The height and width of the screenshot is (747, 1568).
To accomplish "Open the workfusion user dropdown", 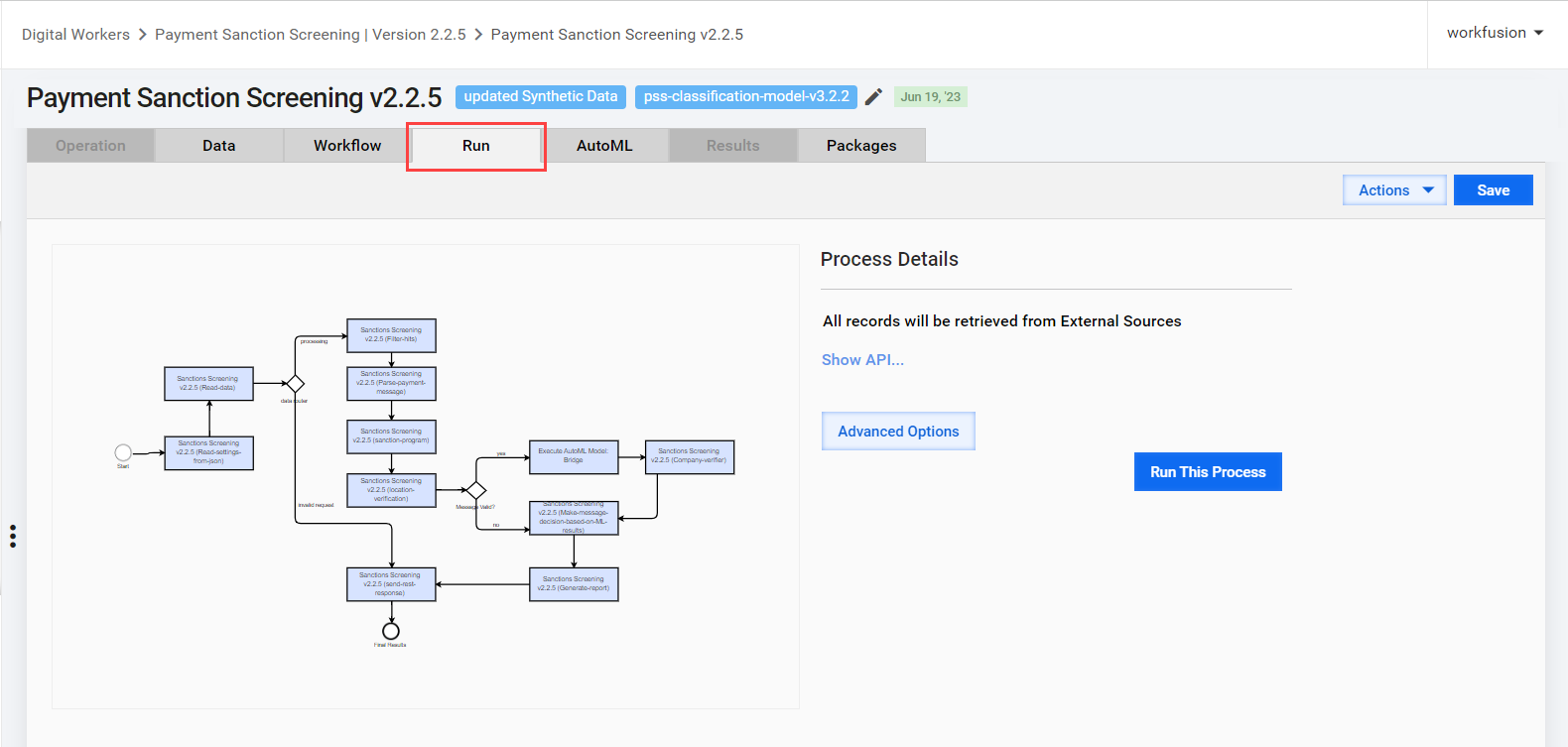I will click(1495, 33).
